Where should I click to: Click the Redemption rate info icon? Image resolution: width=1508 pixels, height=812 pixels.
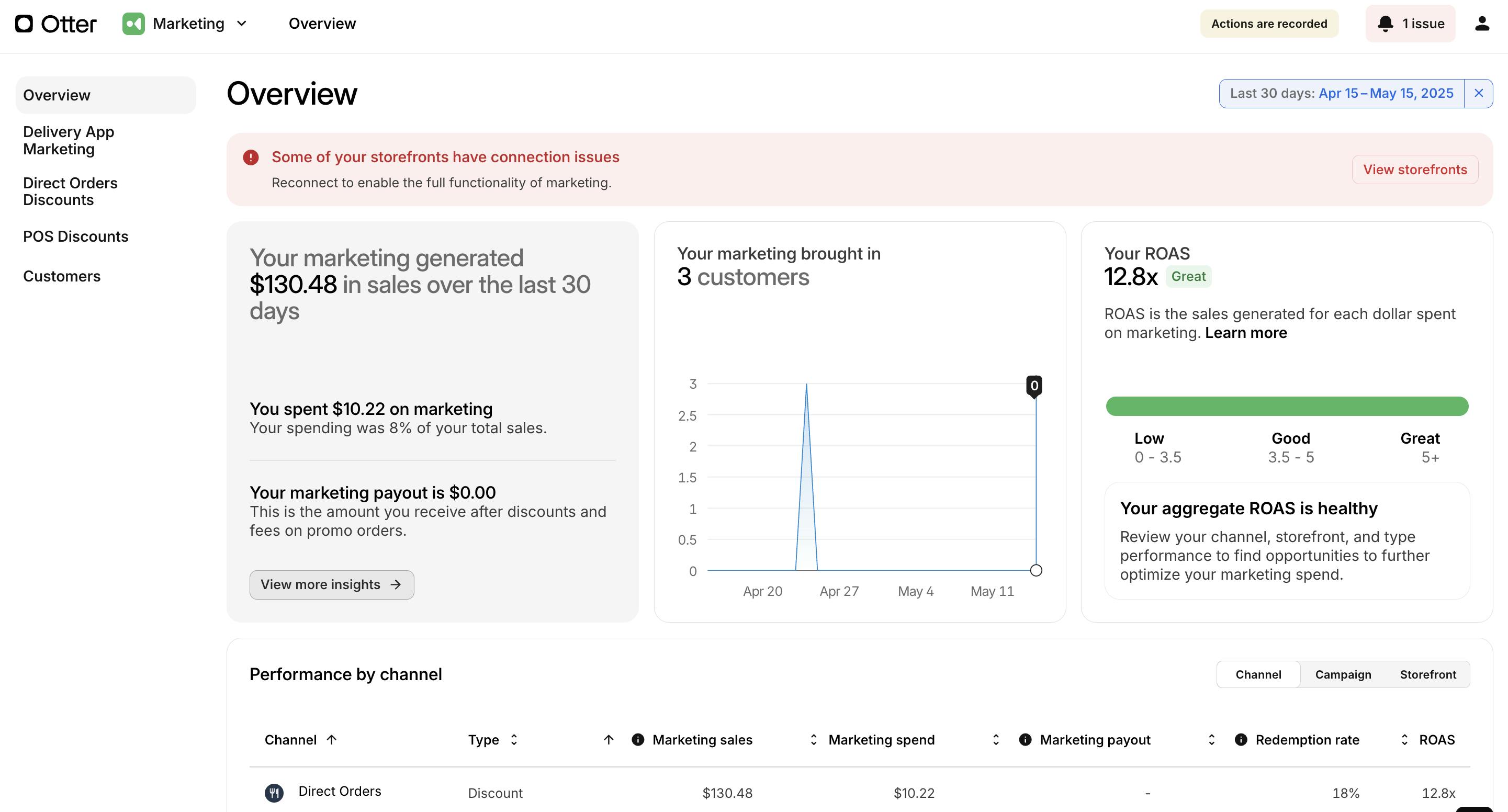click(1241, 740)
